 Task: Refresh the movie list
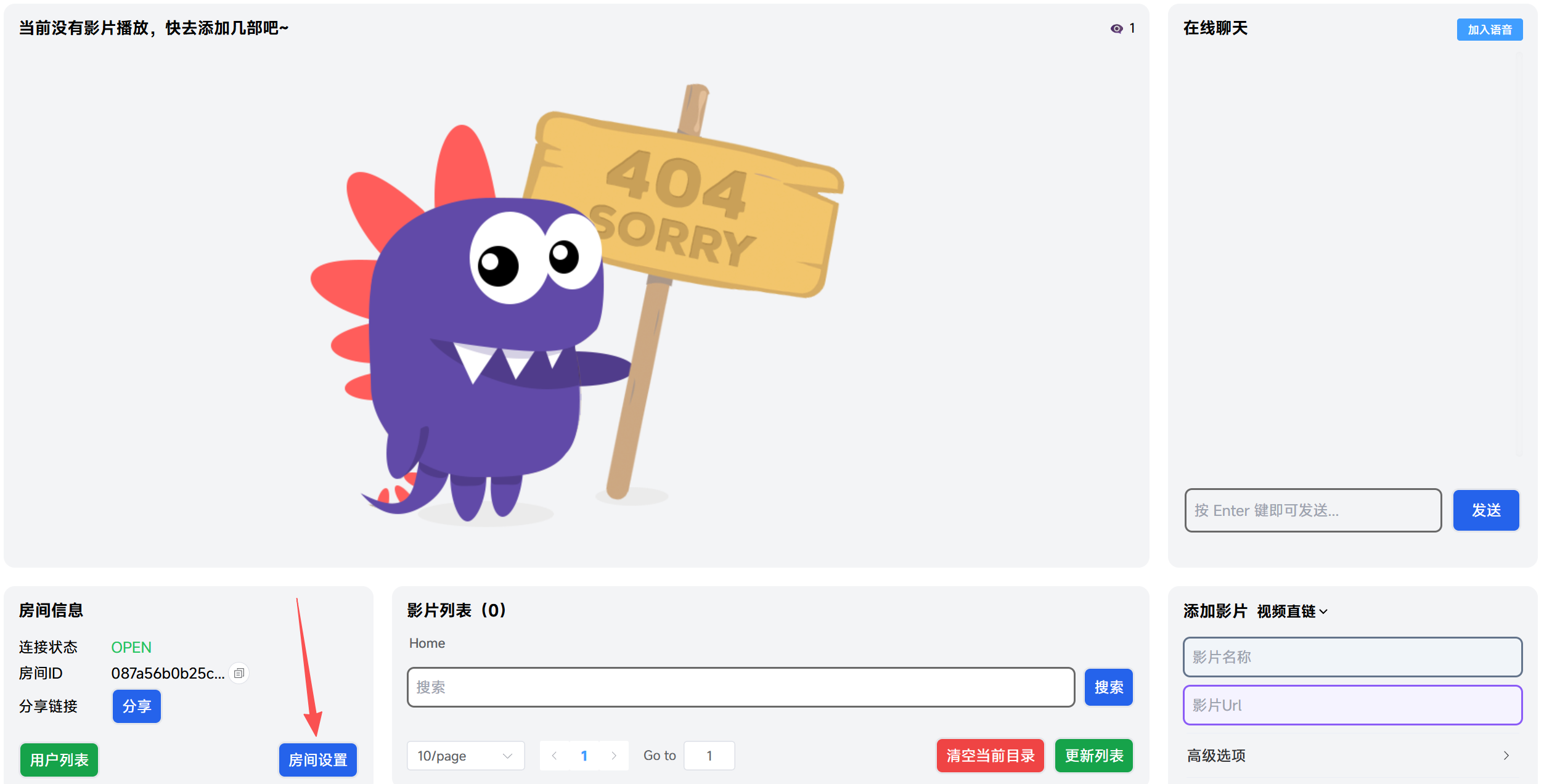(x=1094, y=756)
